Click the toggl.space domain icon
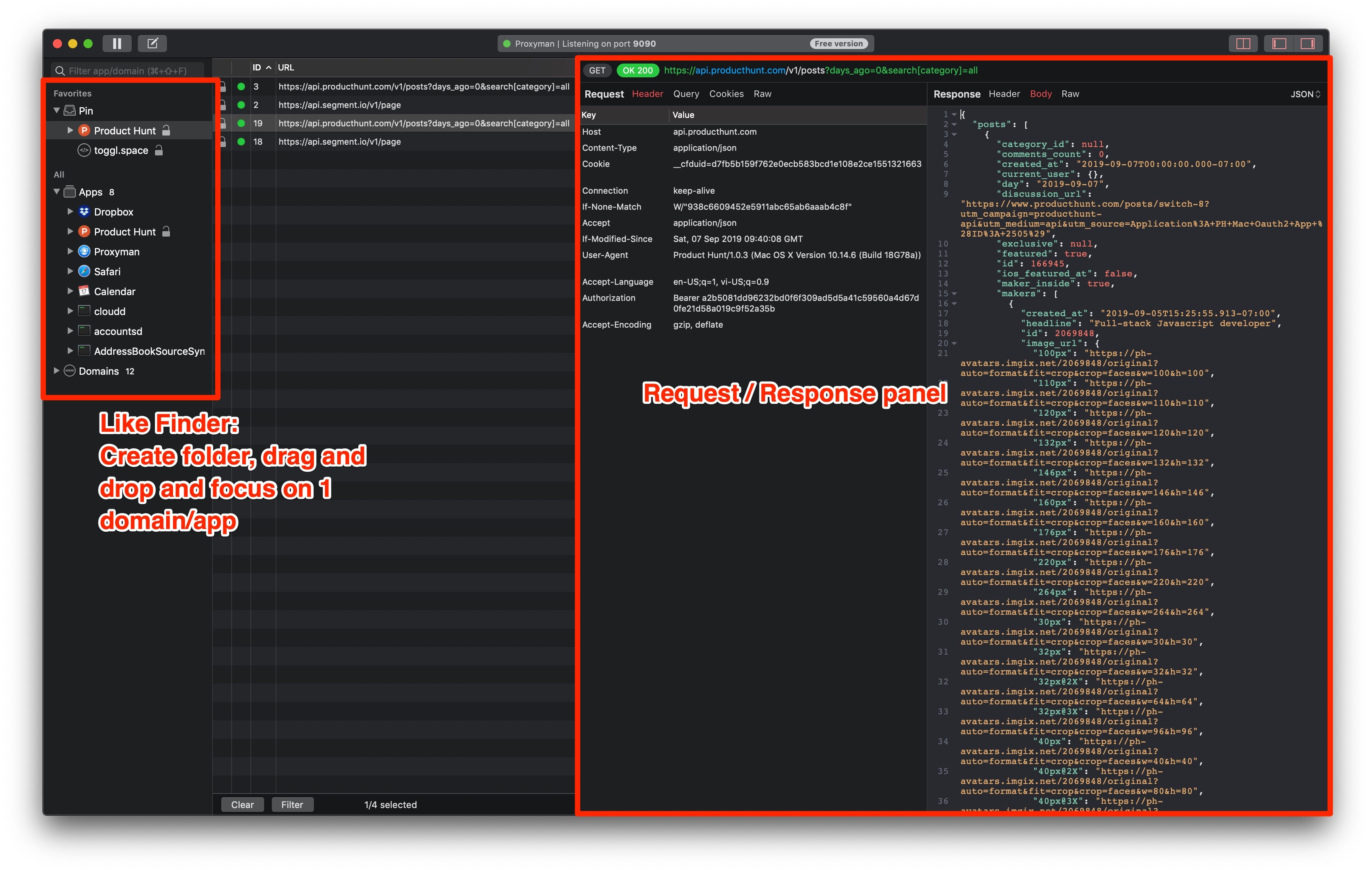Viewport: 1372px width, 872px height. click(x=84, y=150)
